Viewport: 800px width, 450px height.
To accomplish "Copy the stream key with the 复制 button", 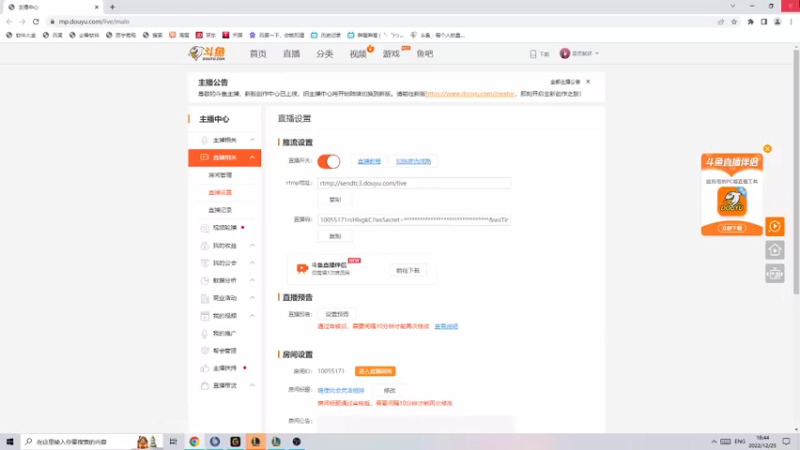I will 335,236.
